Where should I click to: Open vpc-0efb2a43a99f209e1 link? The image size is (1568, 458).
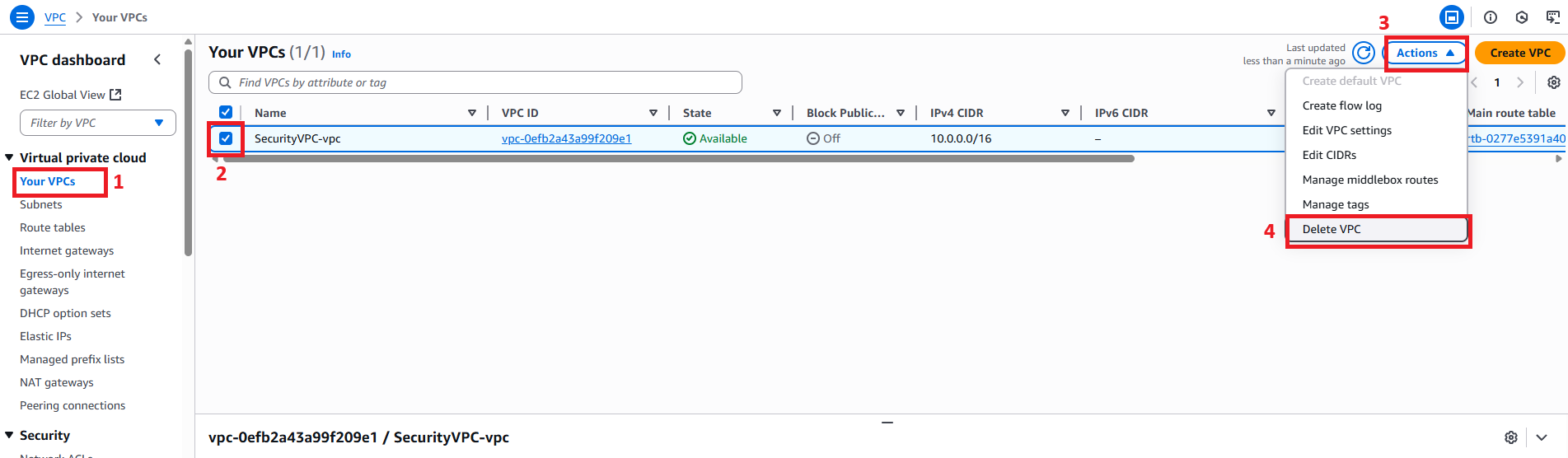pos(566,138)
